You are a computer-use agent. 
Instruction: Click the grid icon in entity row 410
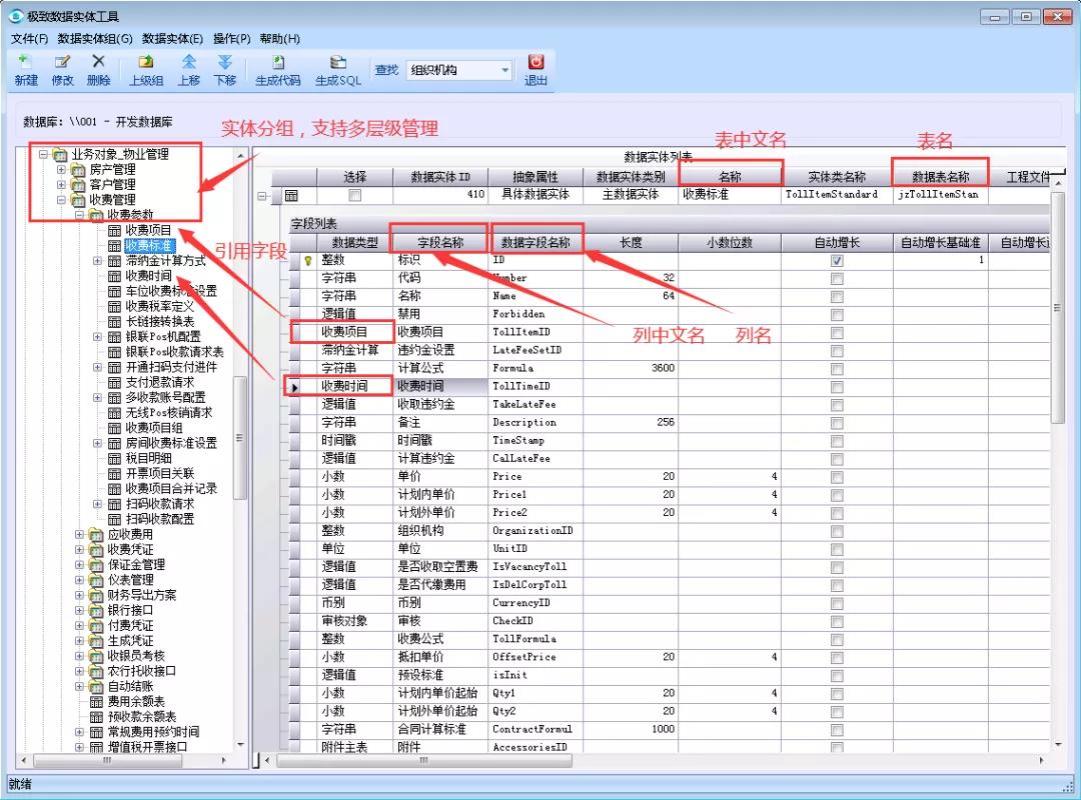tap(292, 195)
